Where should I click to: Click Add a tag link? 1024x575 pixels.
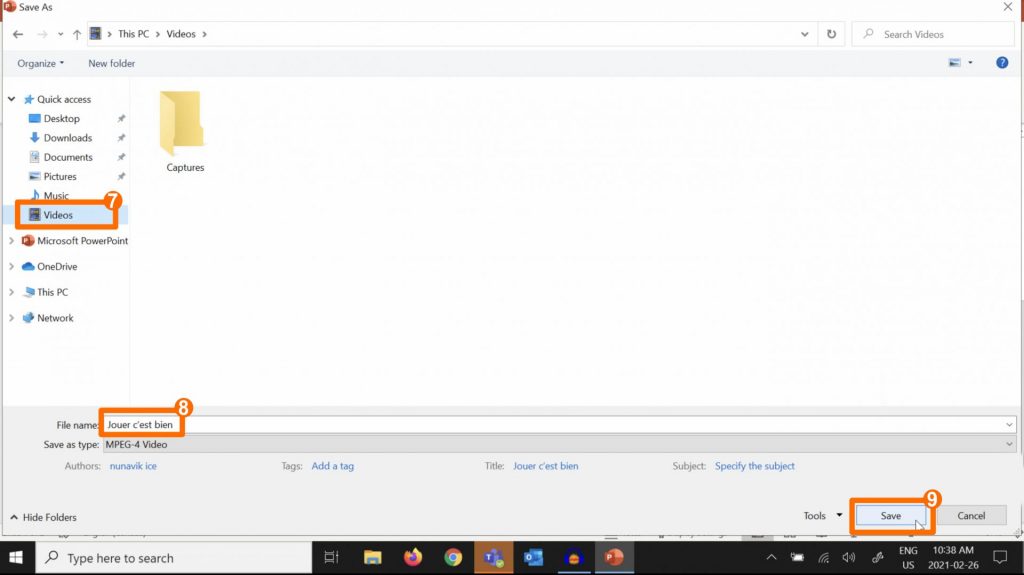click(332, 466)
